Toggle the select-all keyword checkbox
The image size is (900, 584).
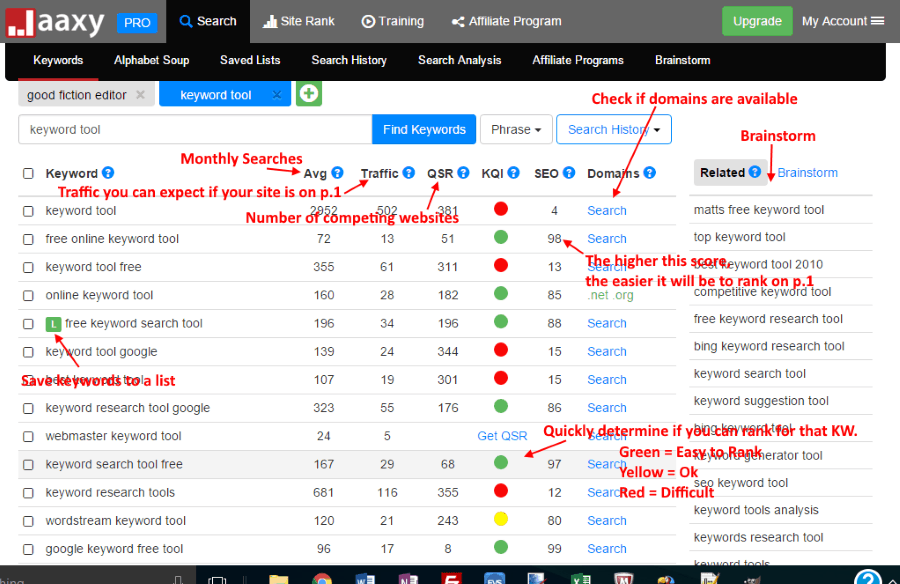click(x=28, y=173)
